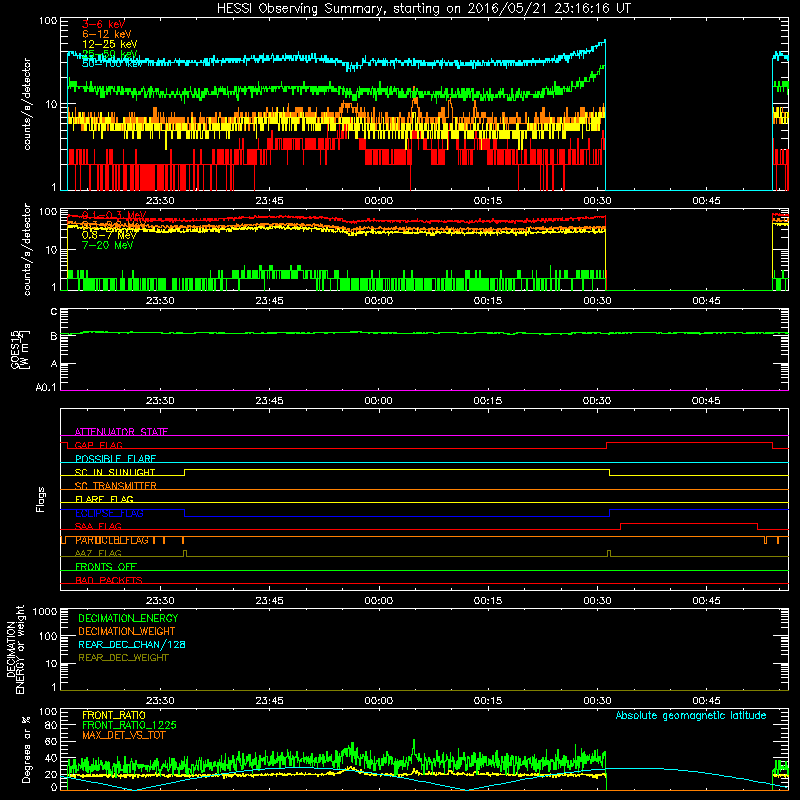
Task: Click the DECIMATION_ENERGY legend label
Action: [128, 618]
